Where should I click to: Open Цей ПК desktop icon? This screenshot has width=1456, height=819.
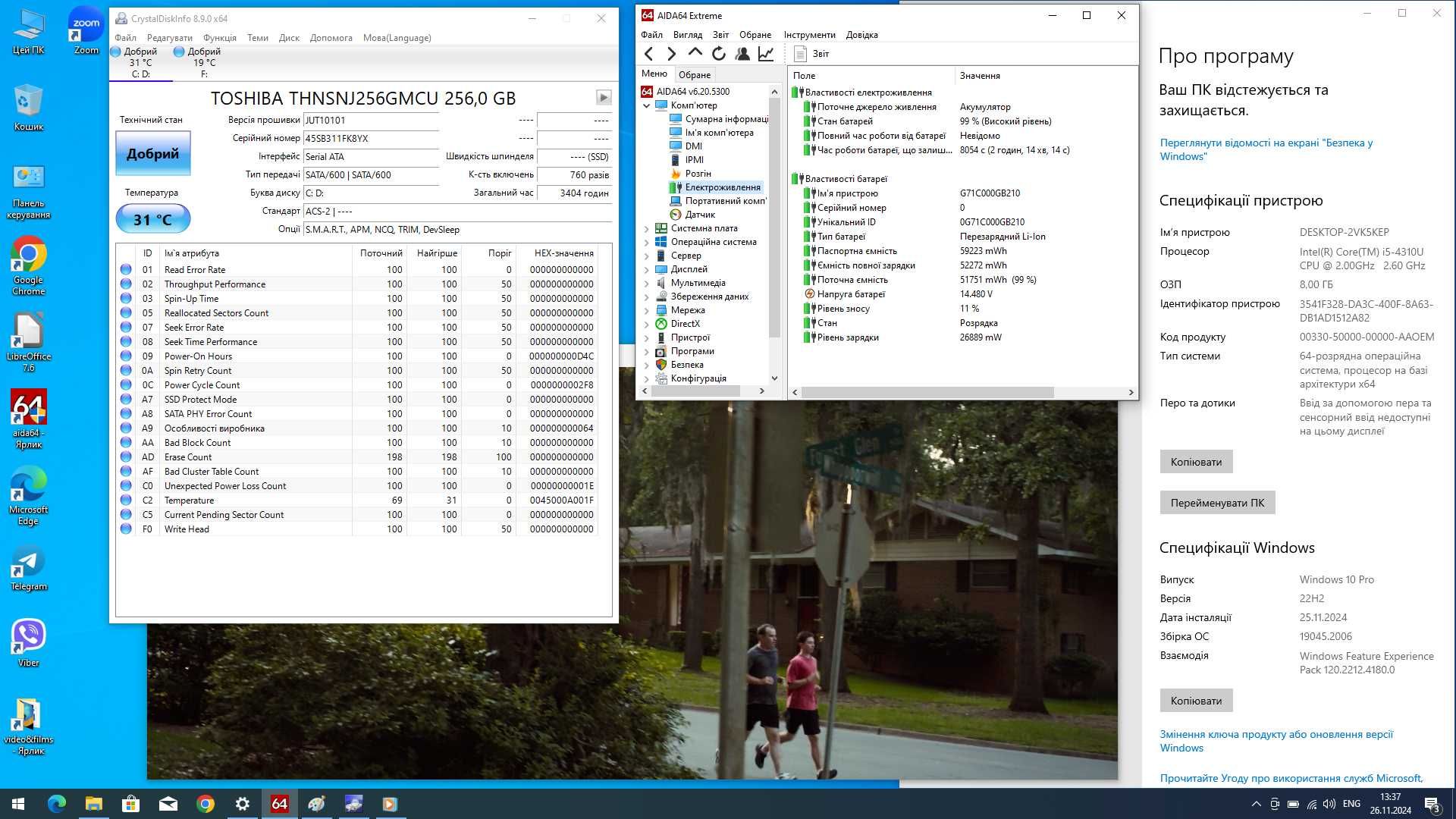click(28, 31)
